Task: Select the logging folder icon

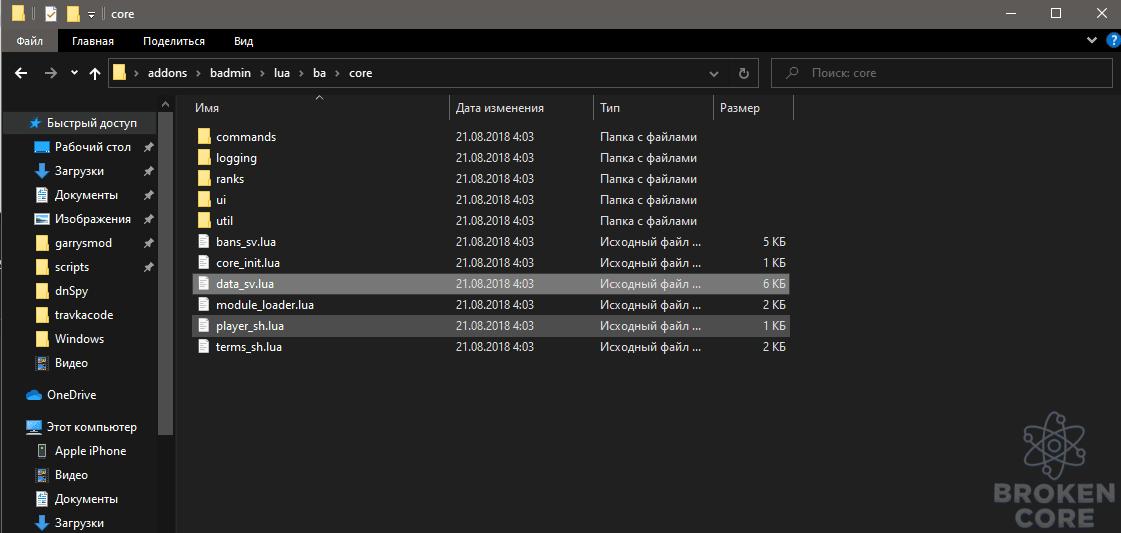Action: [x=204, y=158]
